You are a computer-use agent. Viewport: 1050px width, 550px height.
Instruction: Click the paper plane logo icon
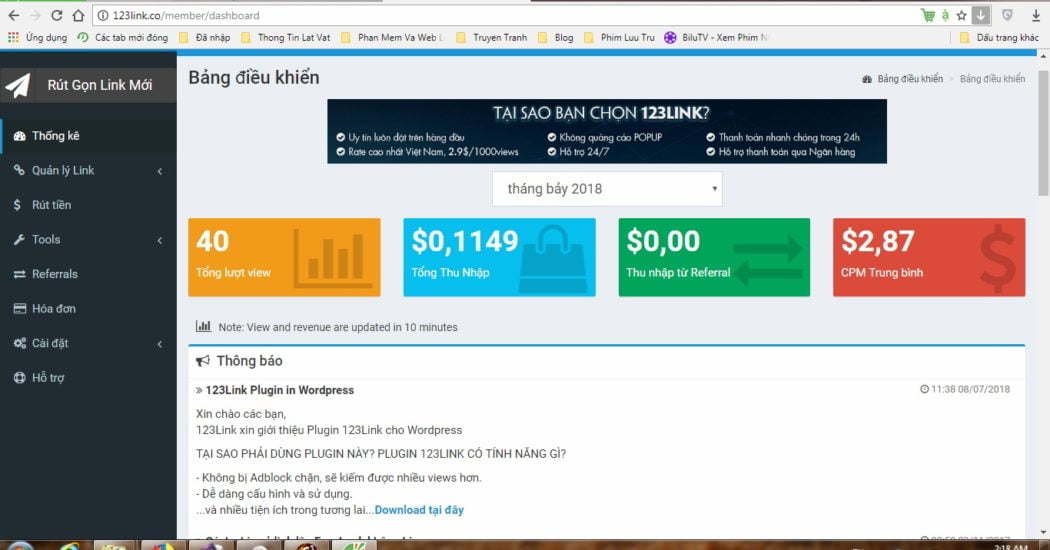coord(18,85)
